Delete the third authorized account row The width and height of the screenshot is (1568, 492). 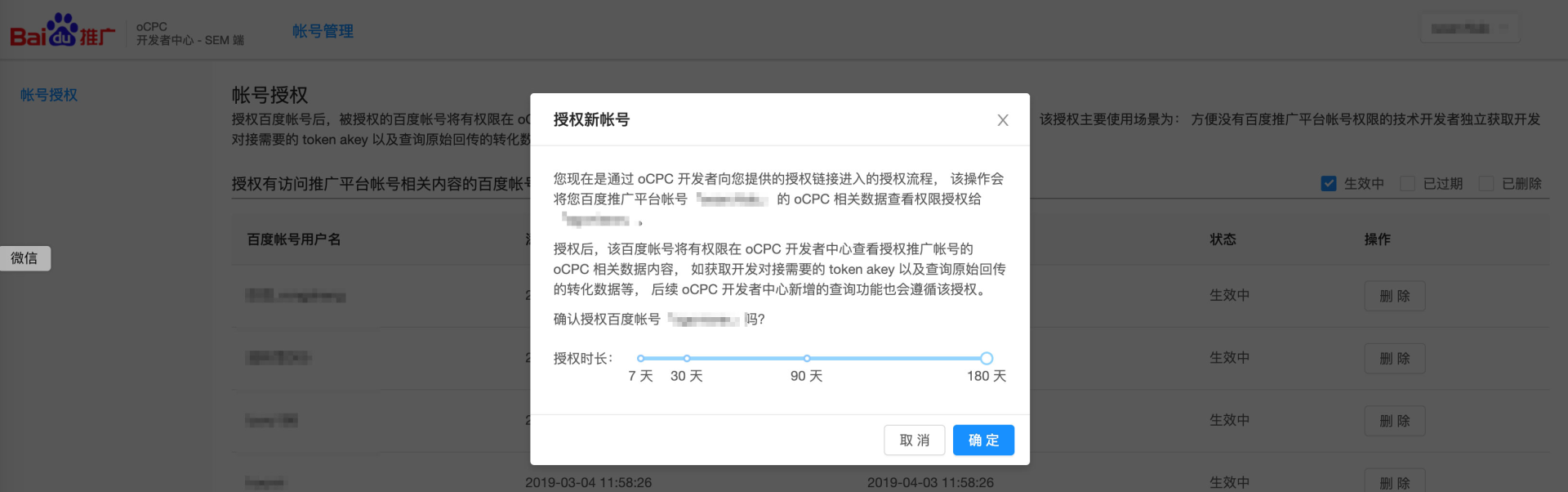[1395, 421]
